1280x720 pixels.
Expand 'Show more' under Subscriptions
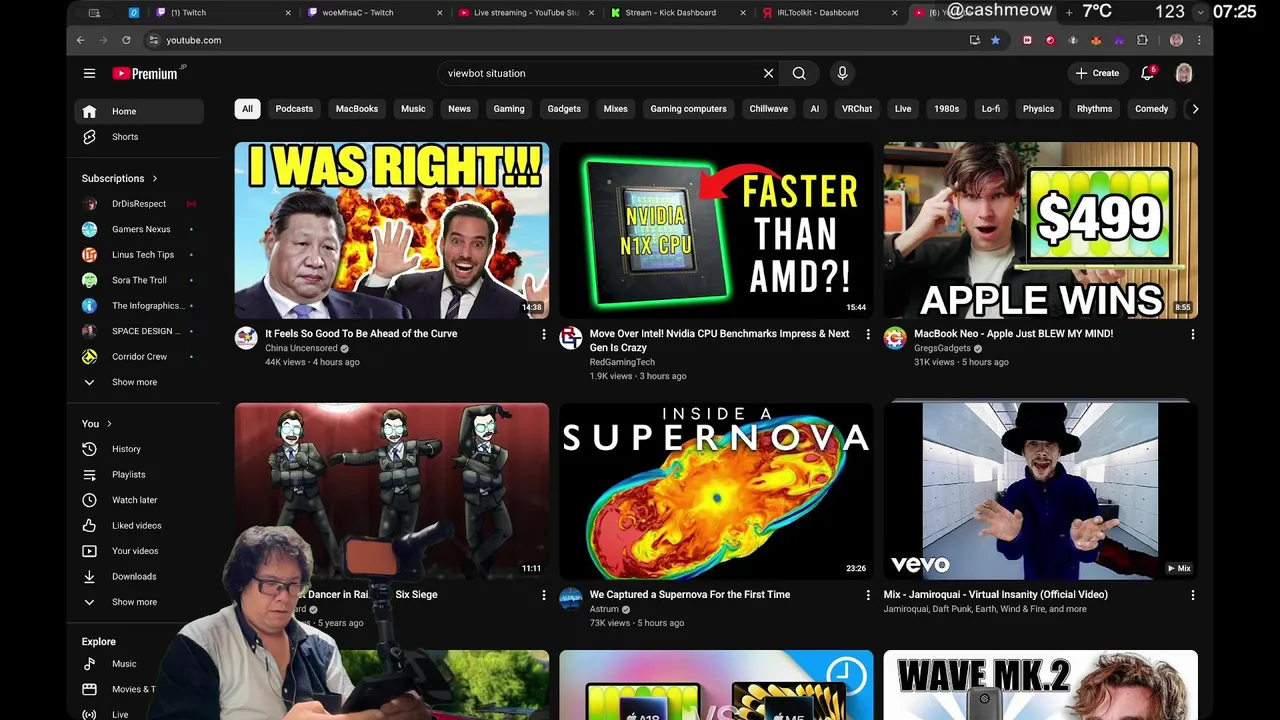click(139, 382)
